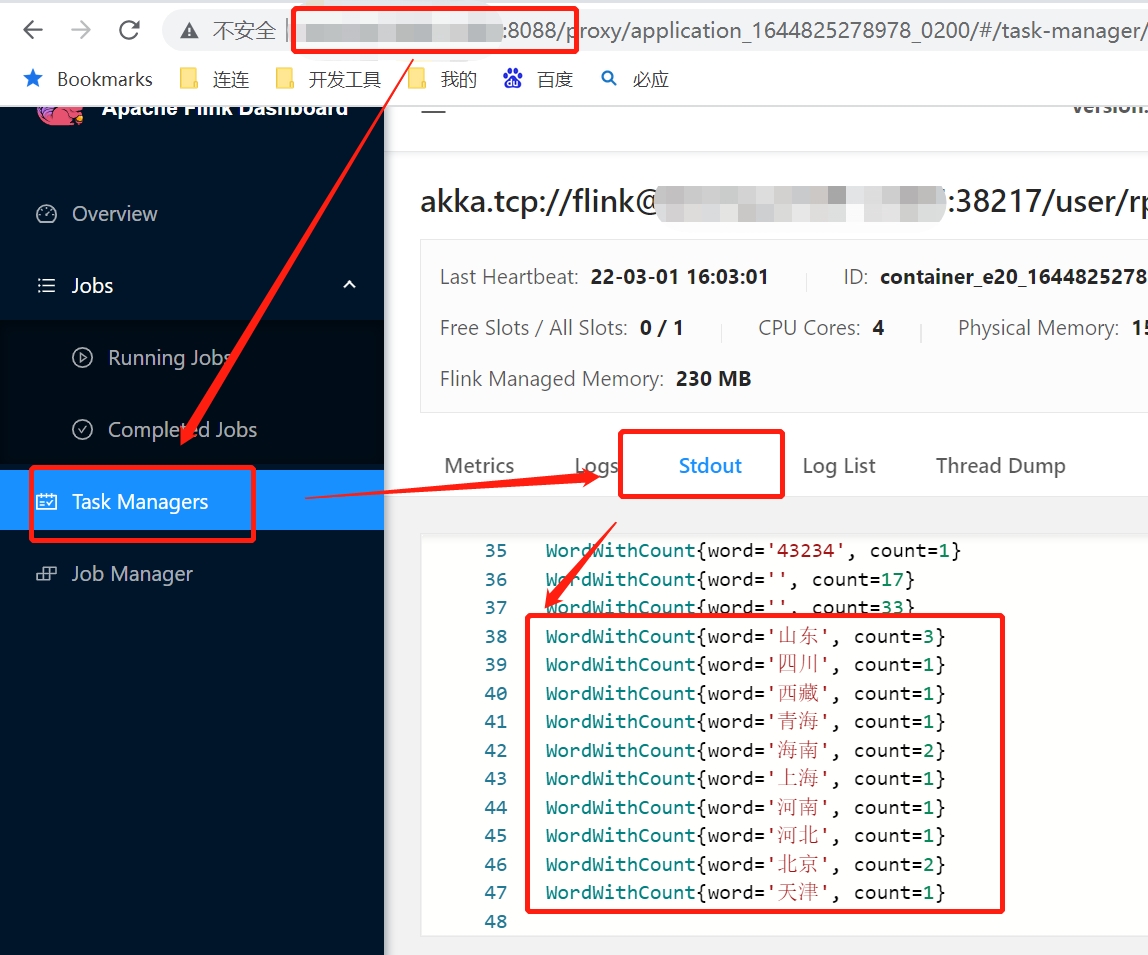The height and width of the screenshot is (955, 1148).
Task: Open Running Jobs in sidebar
Action: click(169, 358)
